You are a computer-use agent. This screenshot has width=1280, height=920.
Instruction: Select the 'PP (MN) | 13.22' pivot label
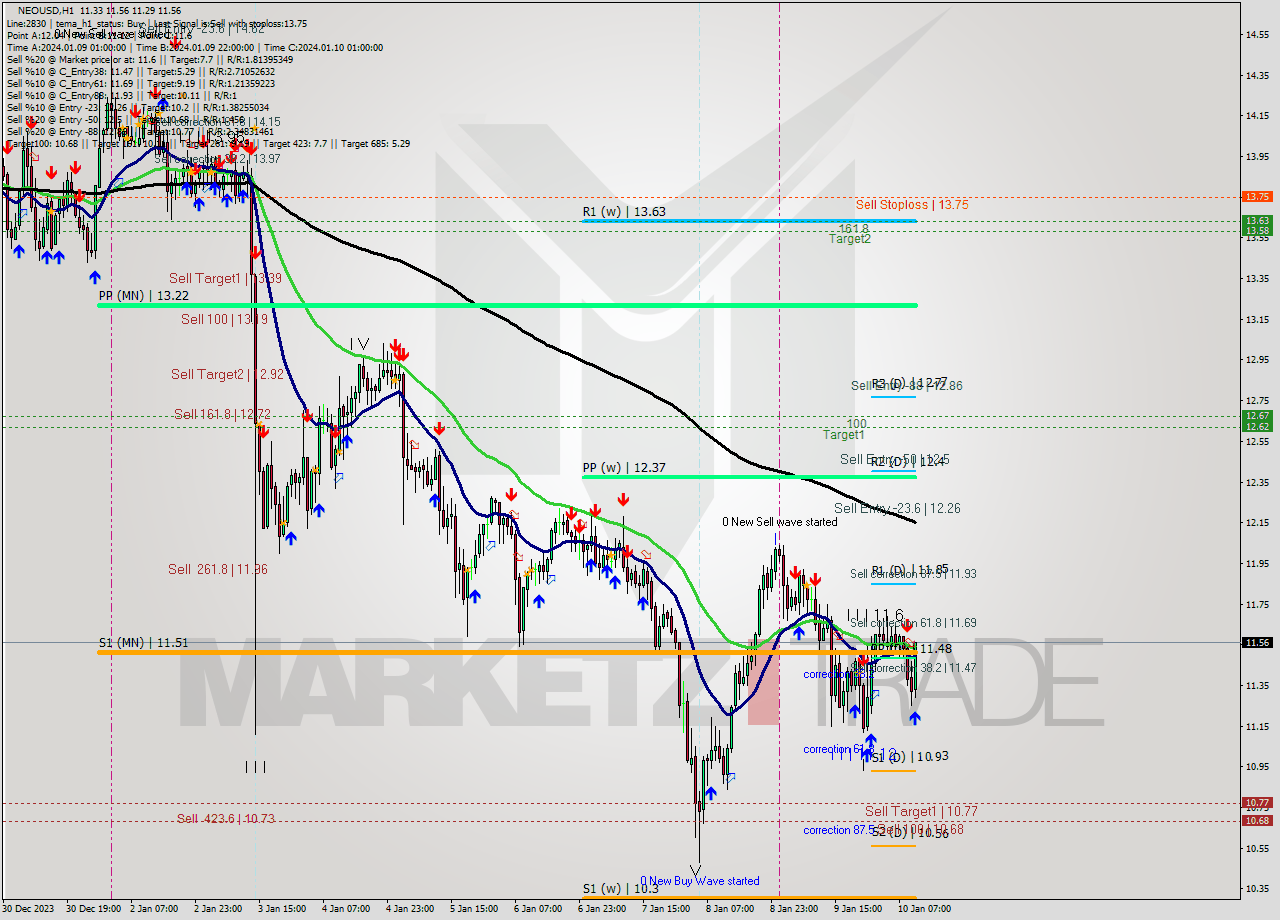pos(143,296)
